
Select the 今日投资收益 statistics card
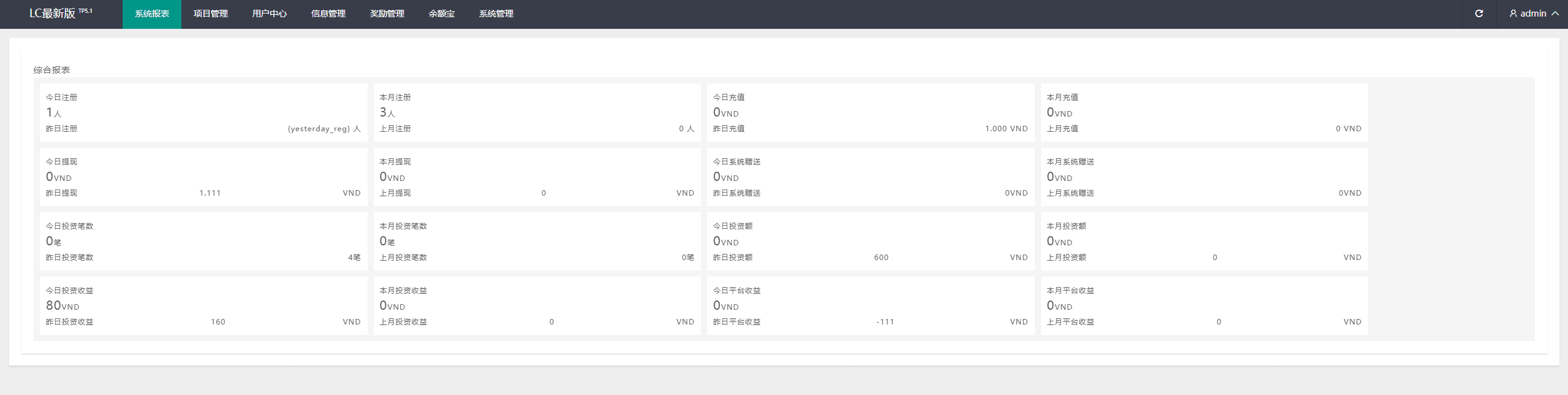click(x=203, y=306)
